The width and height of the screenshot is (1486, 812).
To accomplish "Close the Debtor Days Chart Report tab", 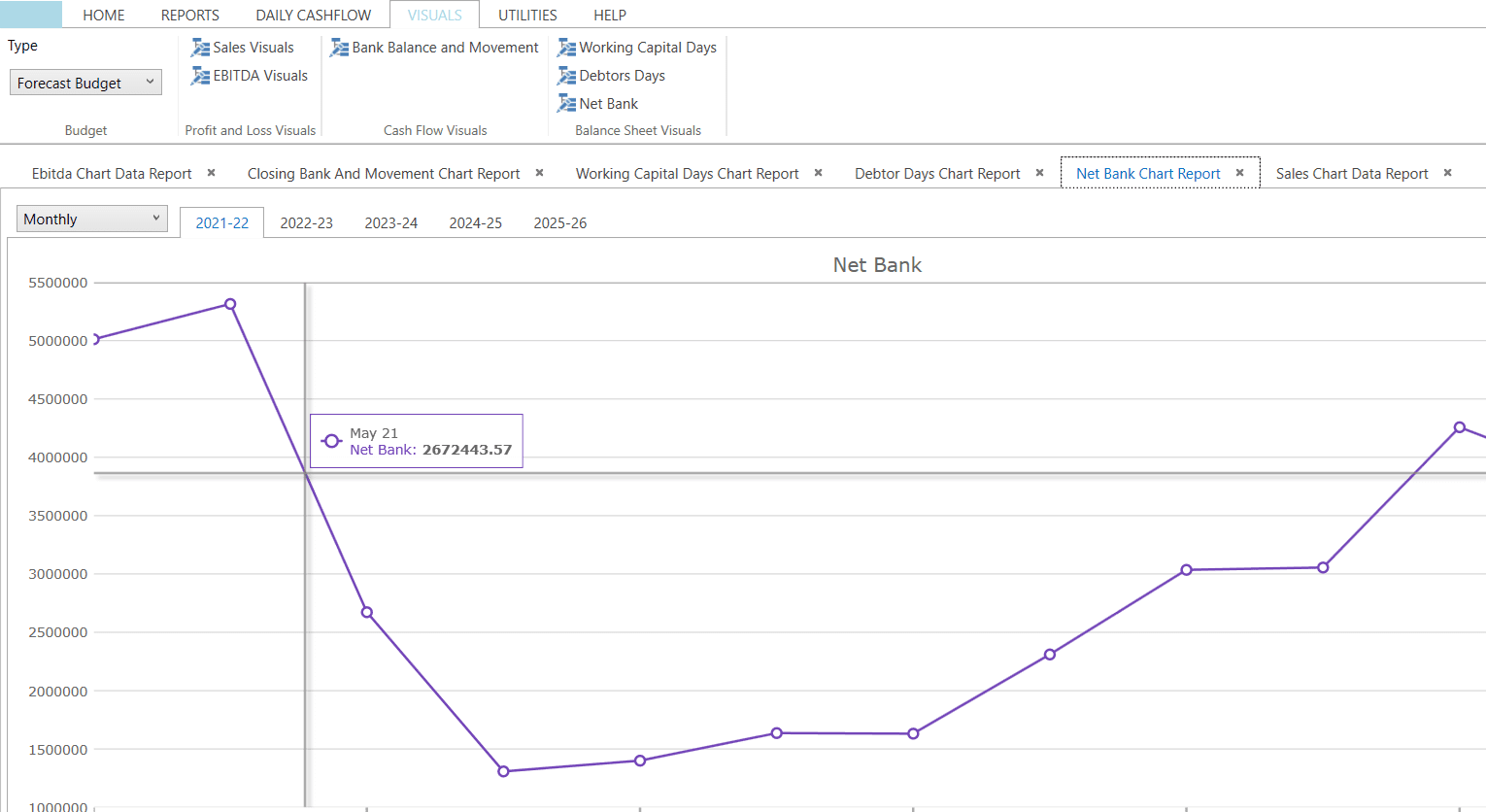I will pos(1039,173).
